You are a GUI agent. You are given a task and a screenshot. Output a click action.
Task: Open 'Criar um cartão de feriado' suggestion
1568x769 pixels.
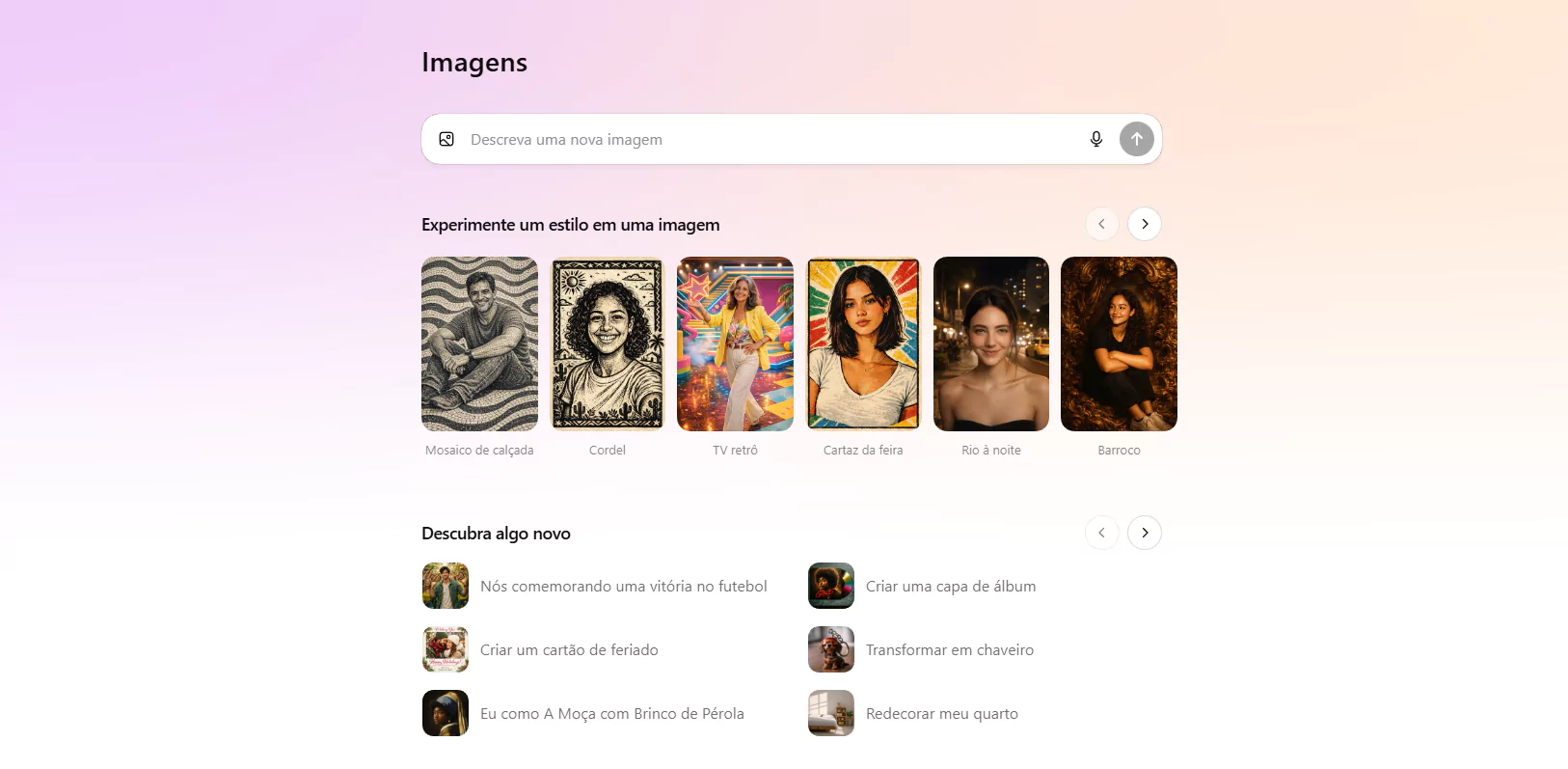coord(541,649)
